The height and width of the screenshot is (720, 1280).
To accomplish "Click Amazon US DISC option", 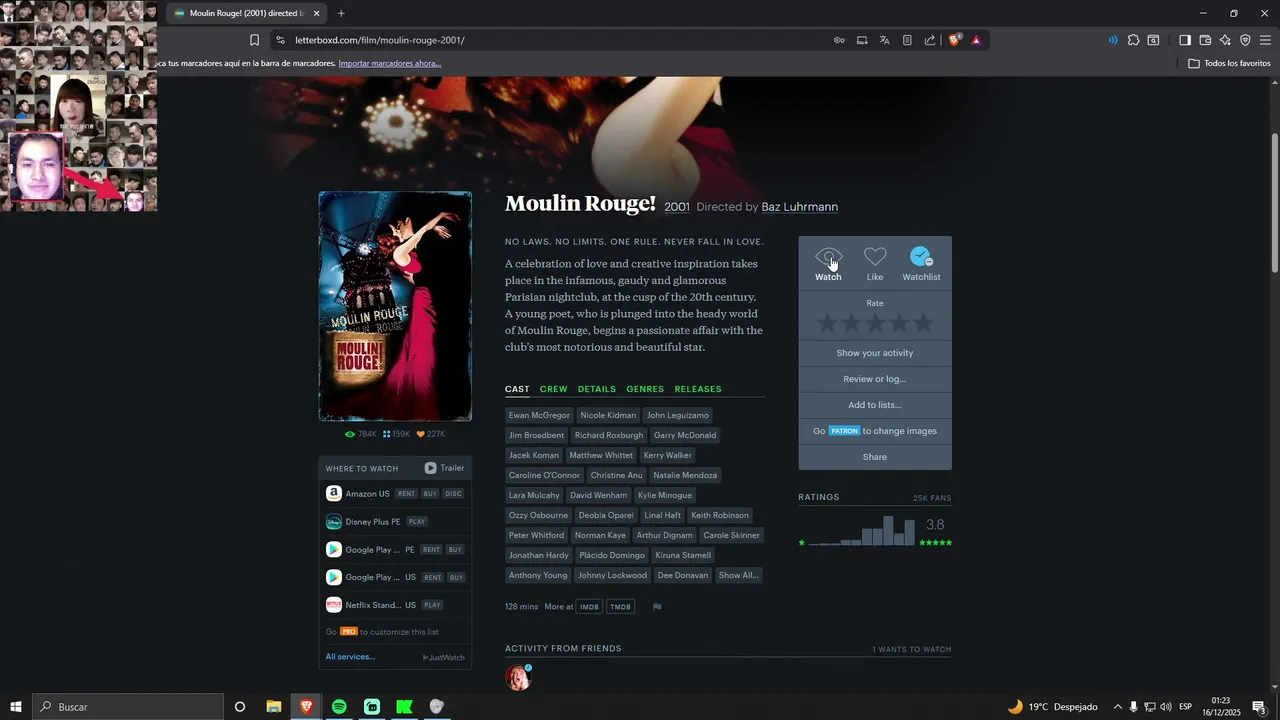I will coord(453,494).
